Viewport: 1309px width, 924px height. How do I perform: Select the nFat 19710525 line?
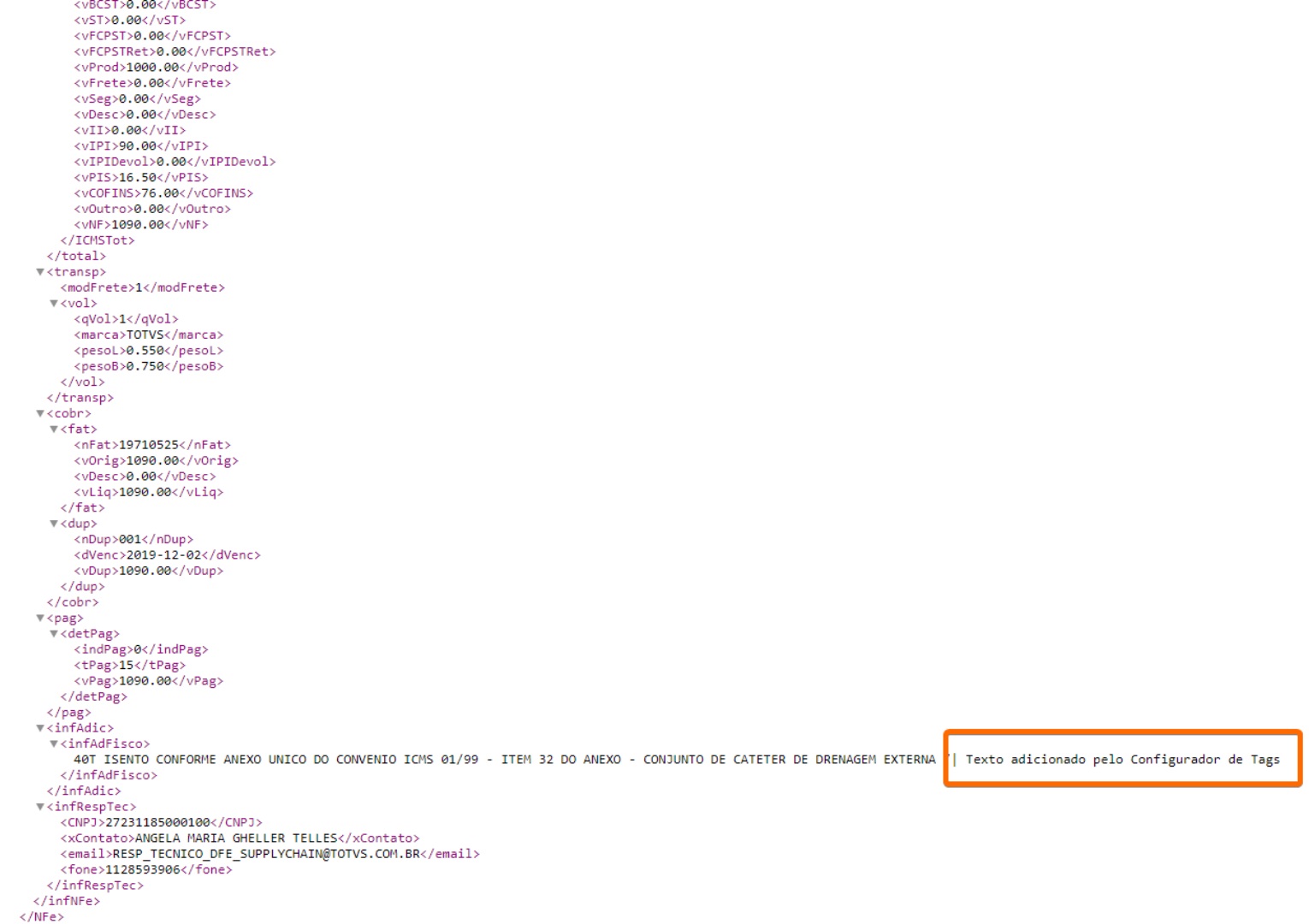click(152, 445)
